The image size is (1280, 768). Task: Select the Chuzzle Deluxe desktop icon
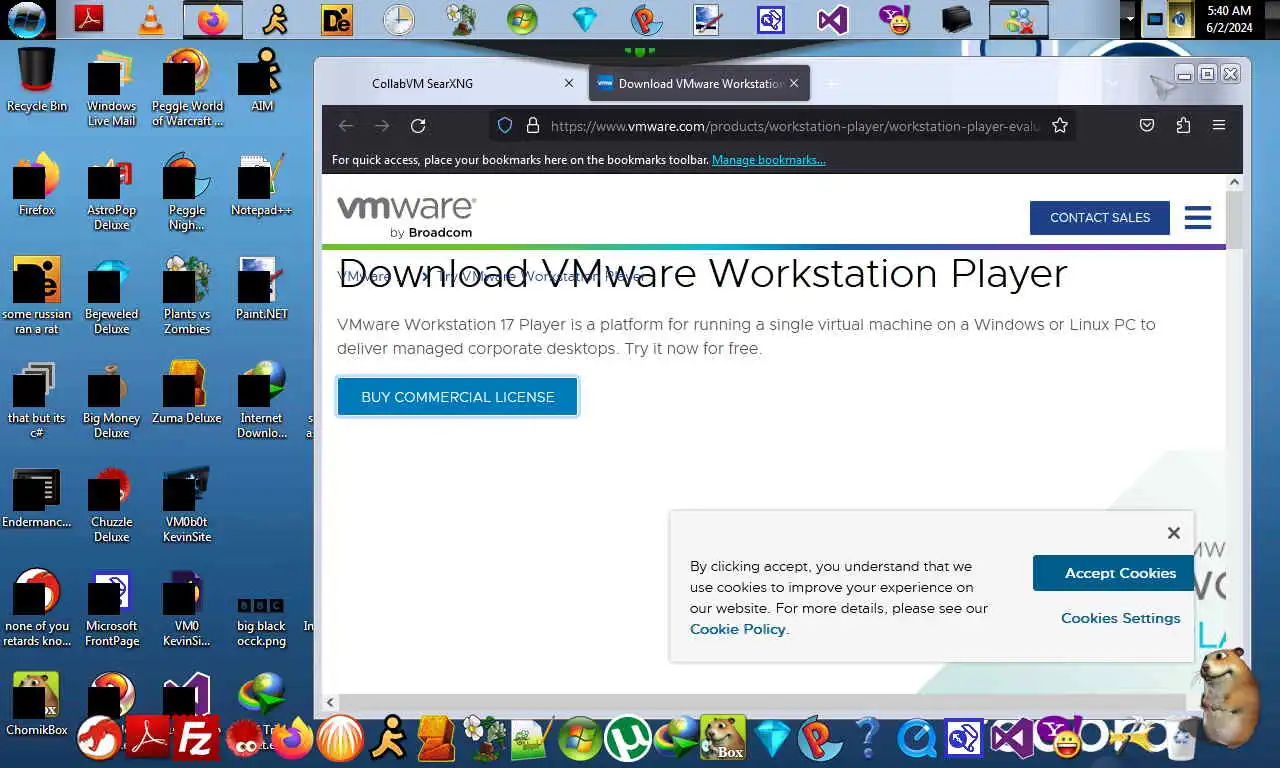[x=111, y=503]
